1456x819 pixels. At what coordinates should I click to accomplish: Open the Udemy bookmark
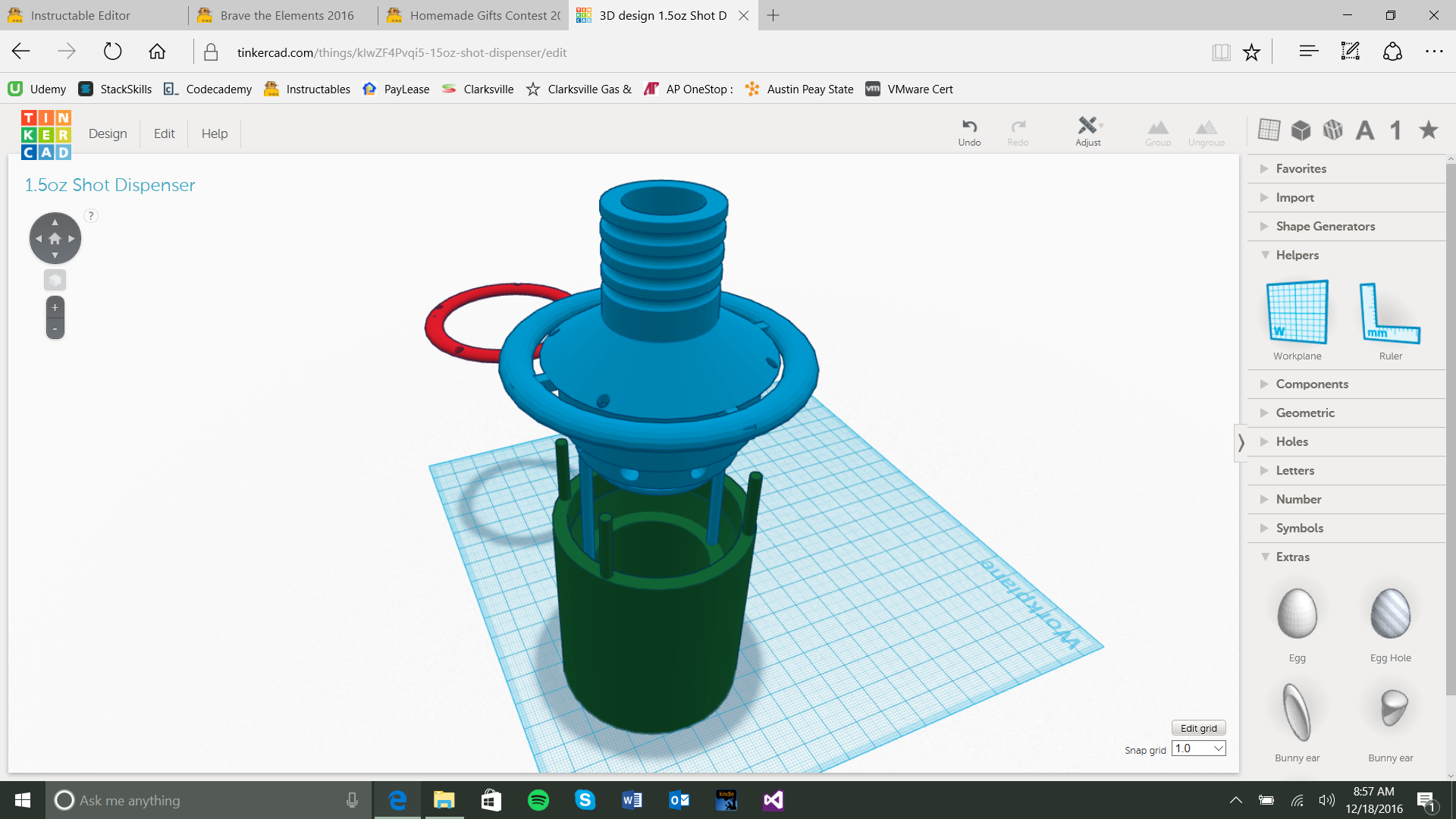coord(37,89)
